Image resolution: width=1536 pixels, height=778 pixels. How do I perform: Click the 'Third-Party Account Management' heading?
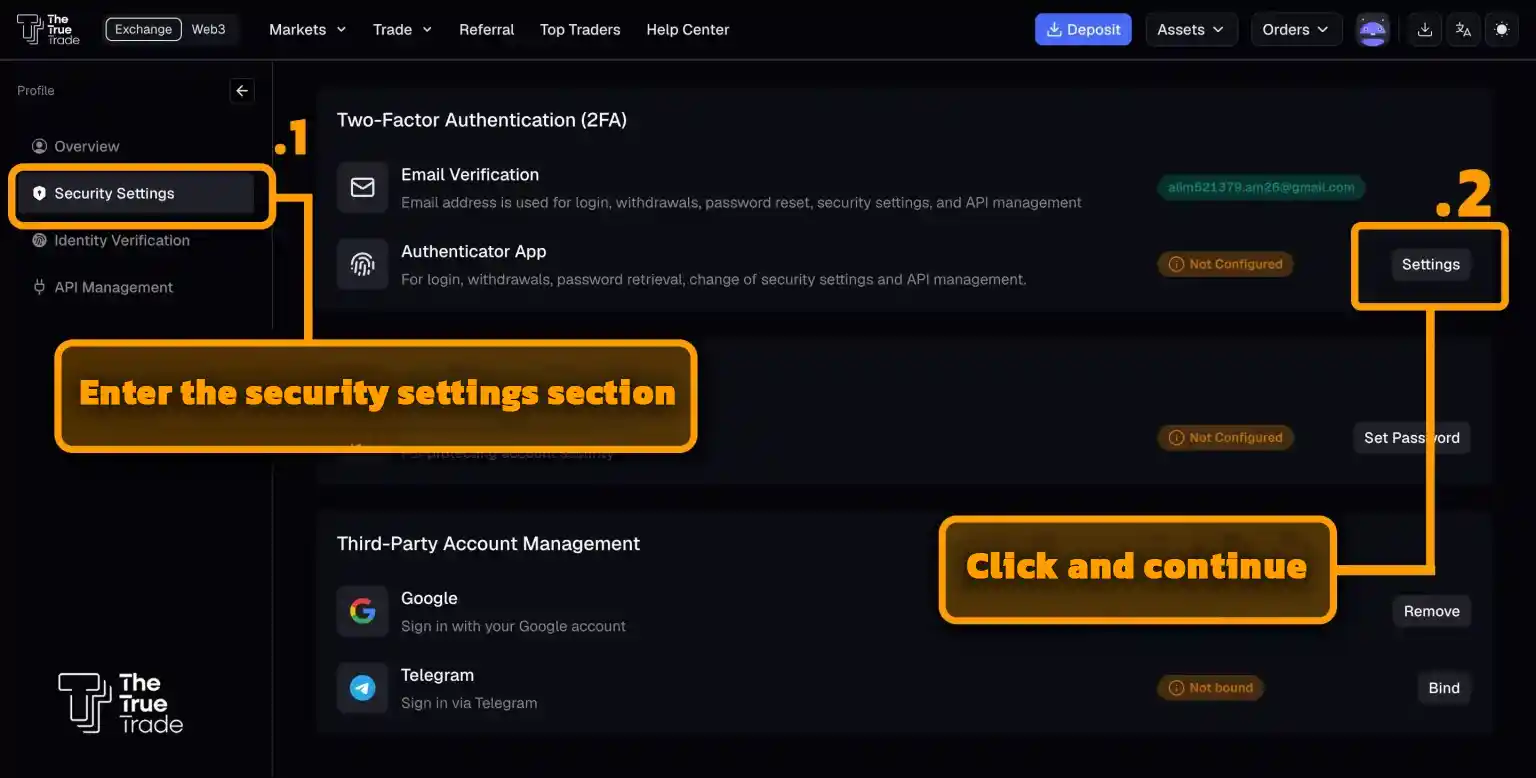(489, 544)
